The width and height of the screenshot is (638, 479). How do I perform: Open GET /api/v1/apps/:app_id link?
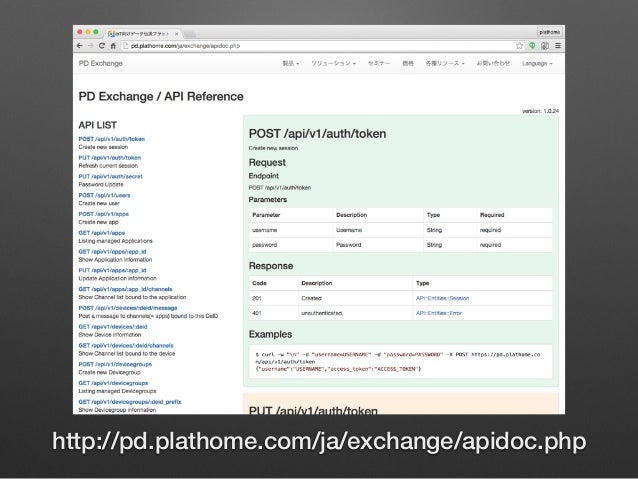coord(112,252)
